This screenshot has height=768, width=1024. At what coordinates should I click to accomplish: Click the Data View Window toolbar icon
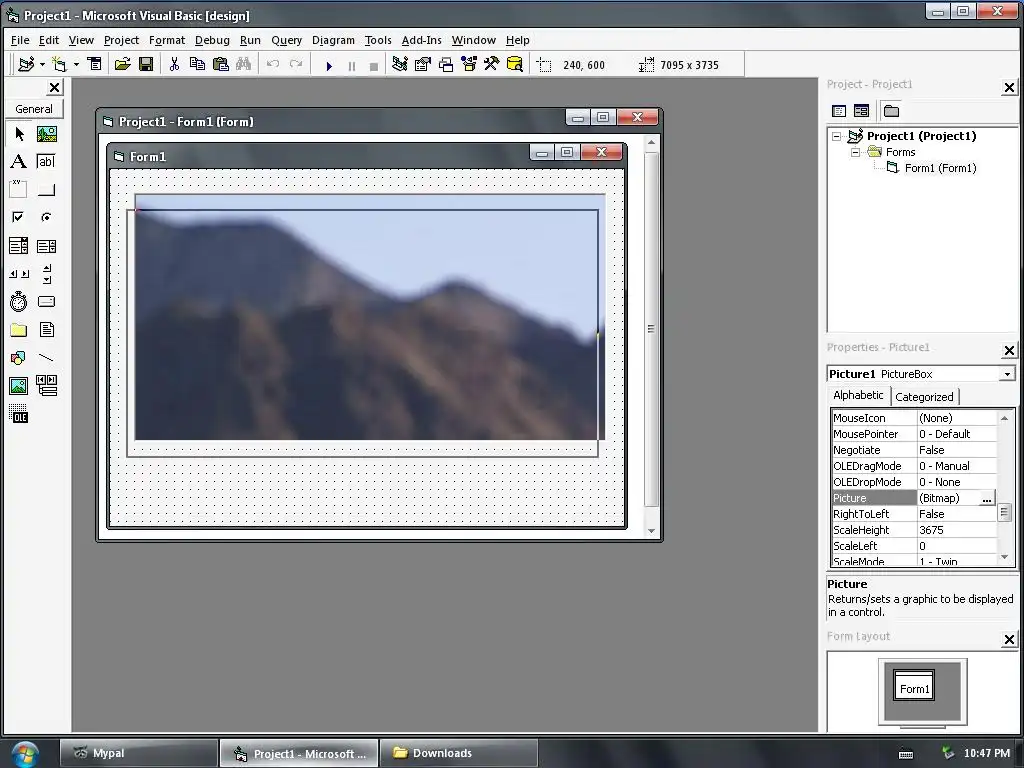[x=515, y=64]
